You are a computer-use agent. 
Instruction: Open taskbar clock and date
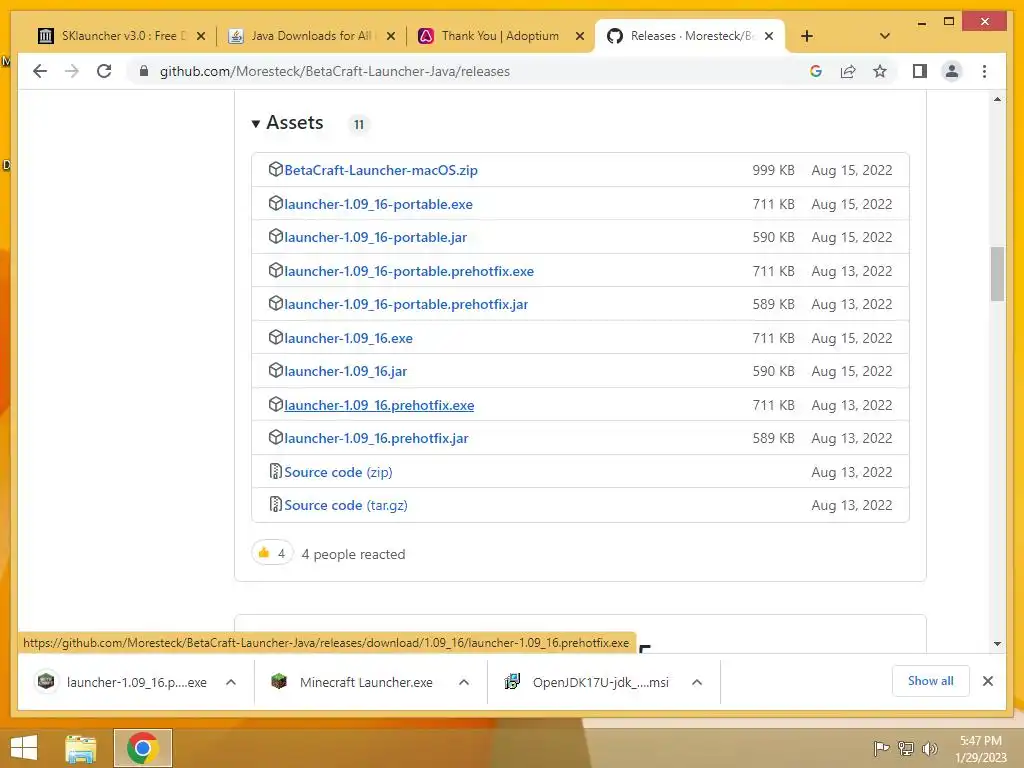(980, 749)
